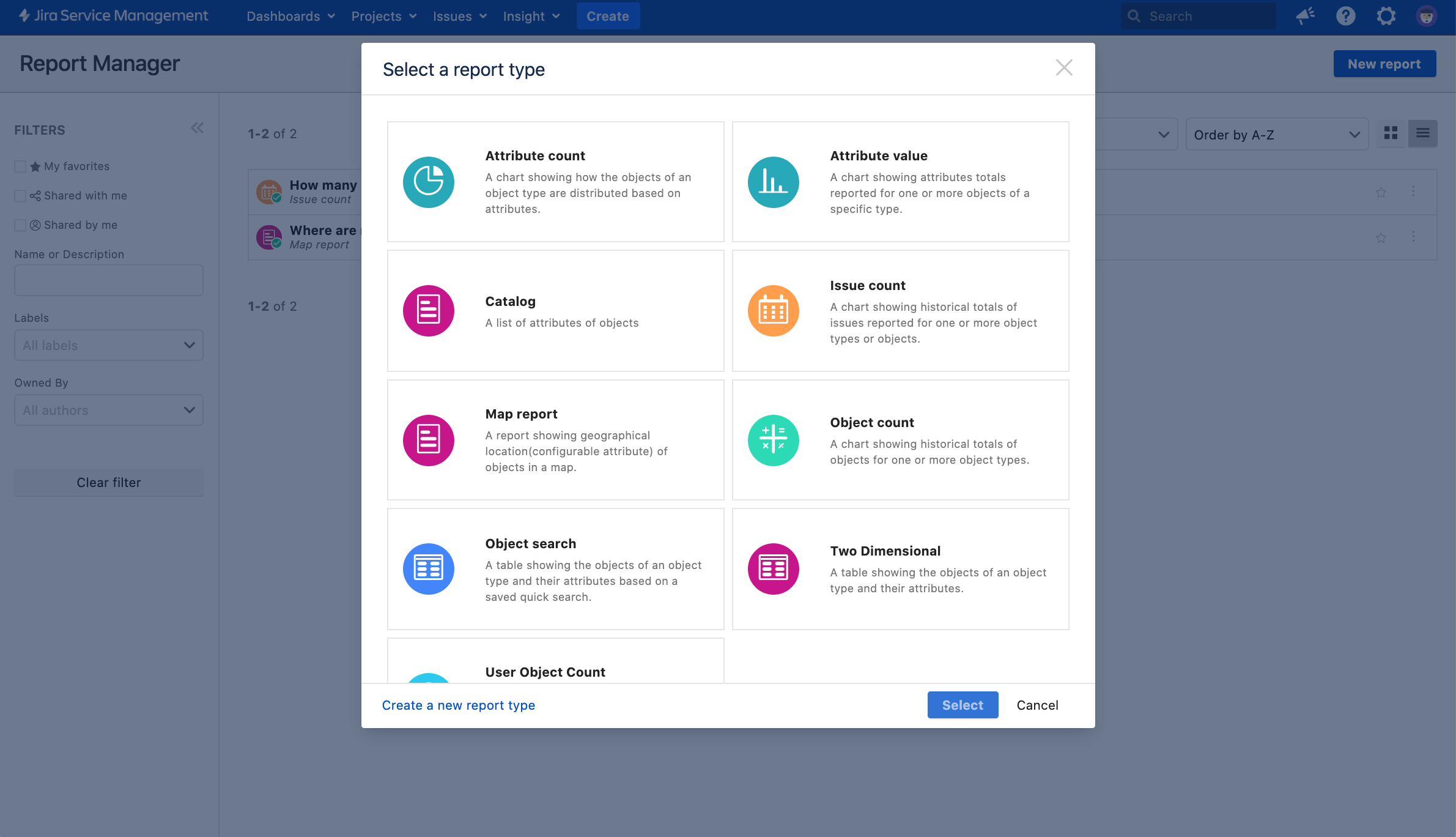Click the Name or Description input field
The width and height of the screenshot is (1456, 837).
click(109, 280)
